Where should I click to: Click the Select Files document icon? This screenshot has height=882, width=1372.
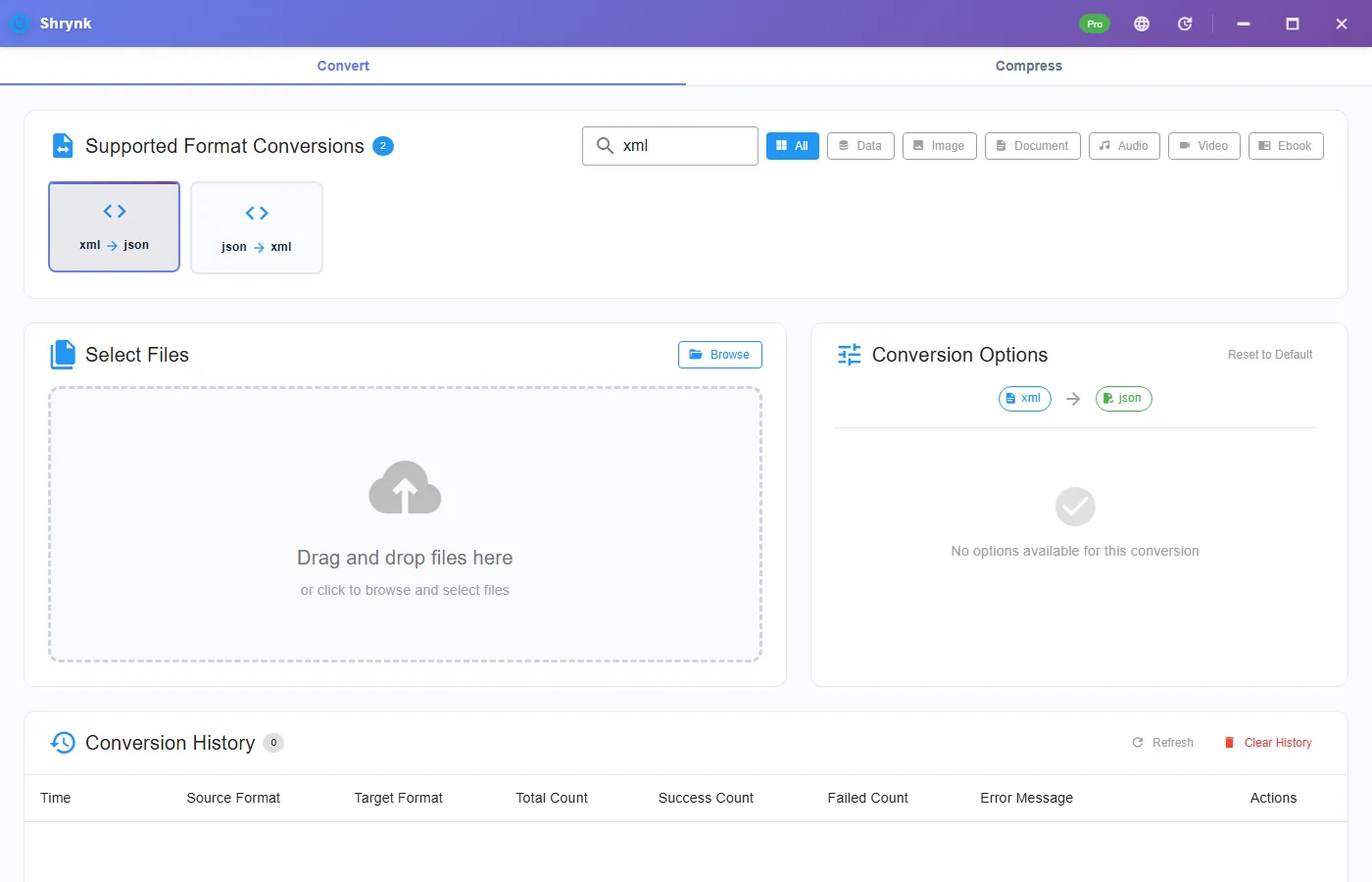click(63, 355)
